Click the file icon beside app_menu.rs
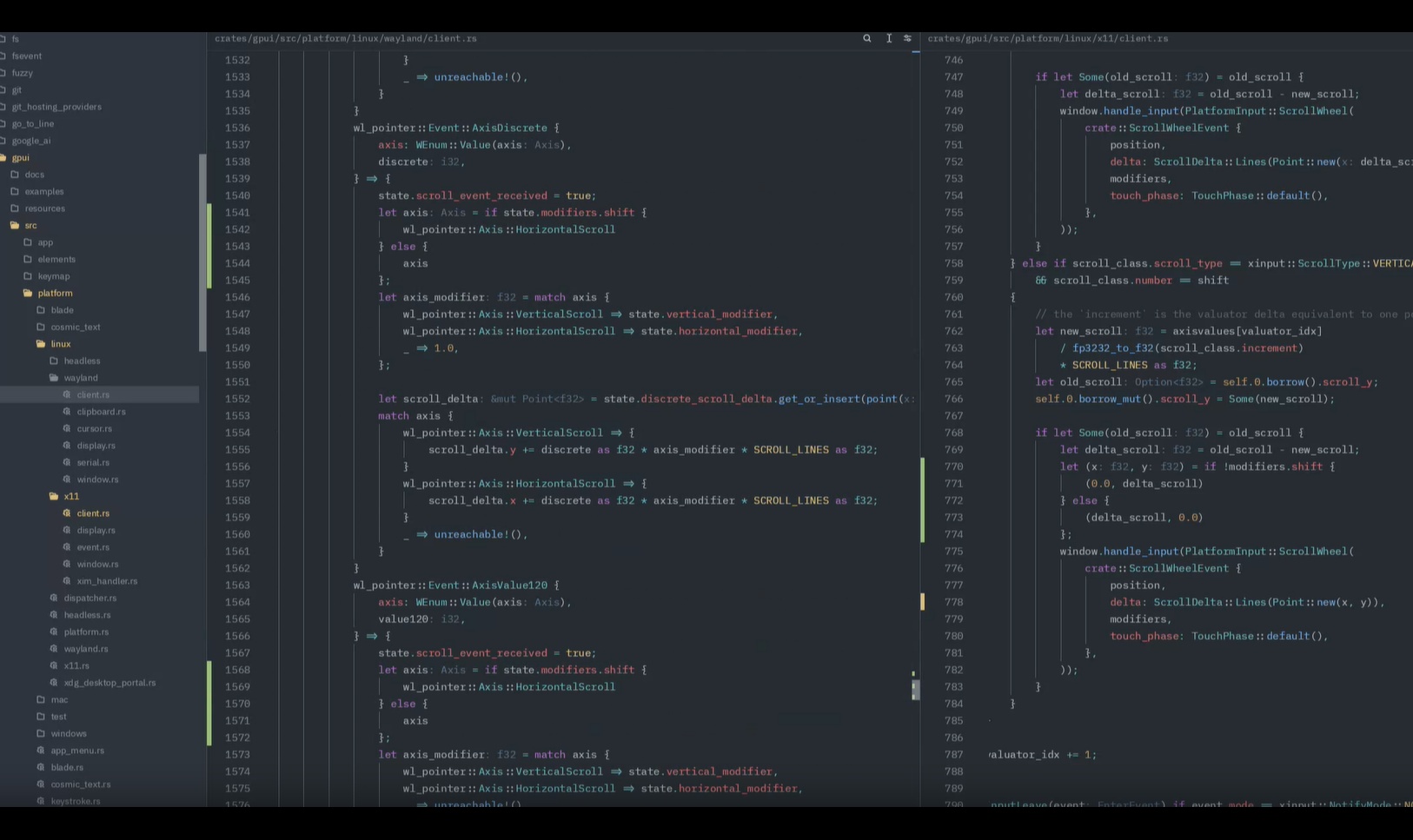 tap(41, 751)
